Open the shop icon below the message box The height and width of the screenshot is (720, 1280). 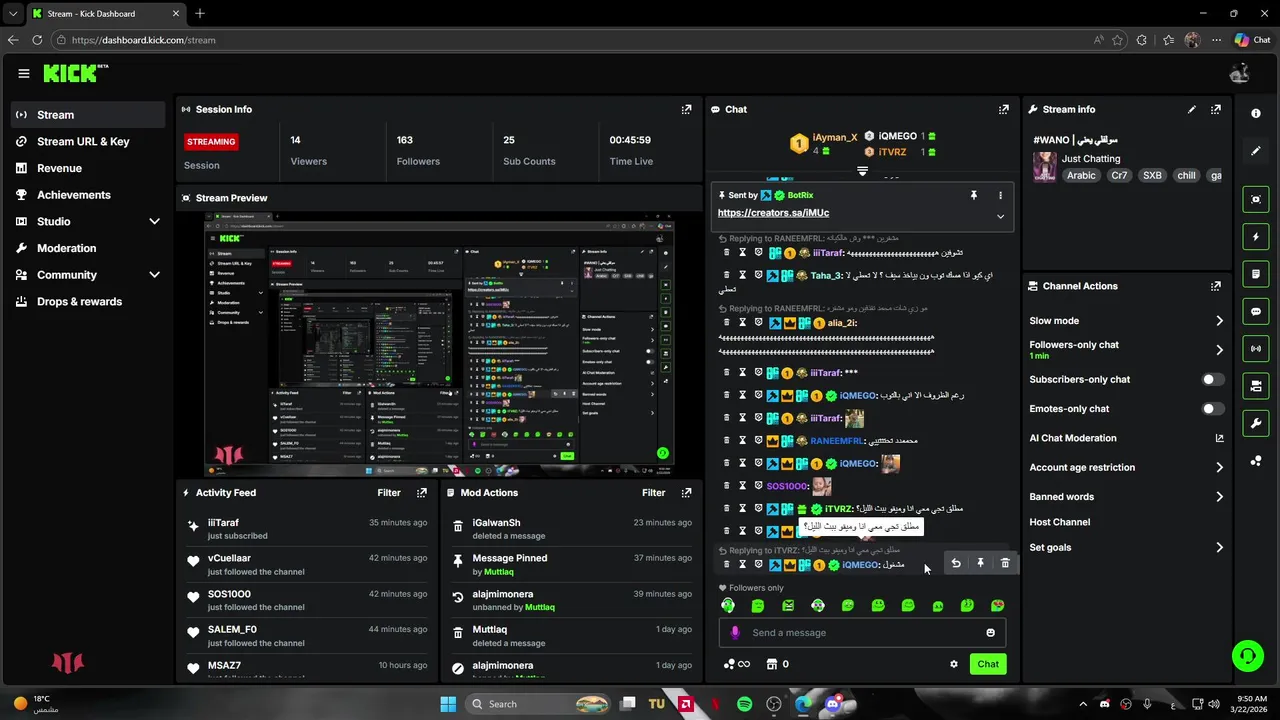(x=772, y=664)
